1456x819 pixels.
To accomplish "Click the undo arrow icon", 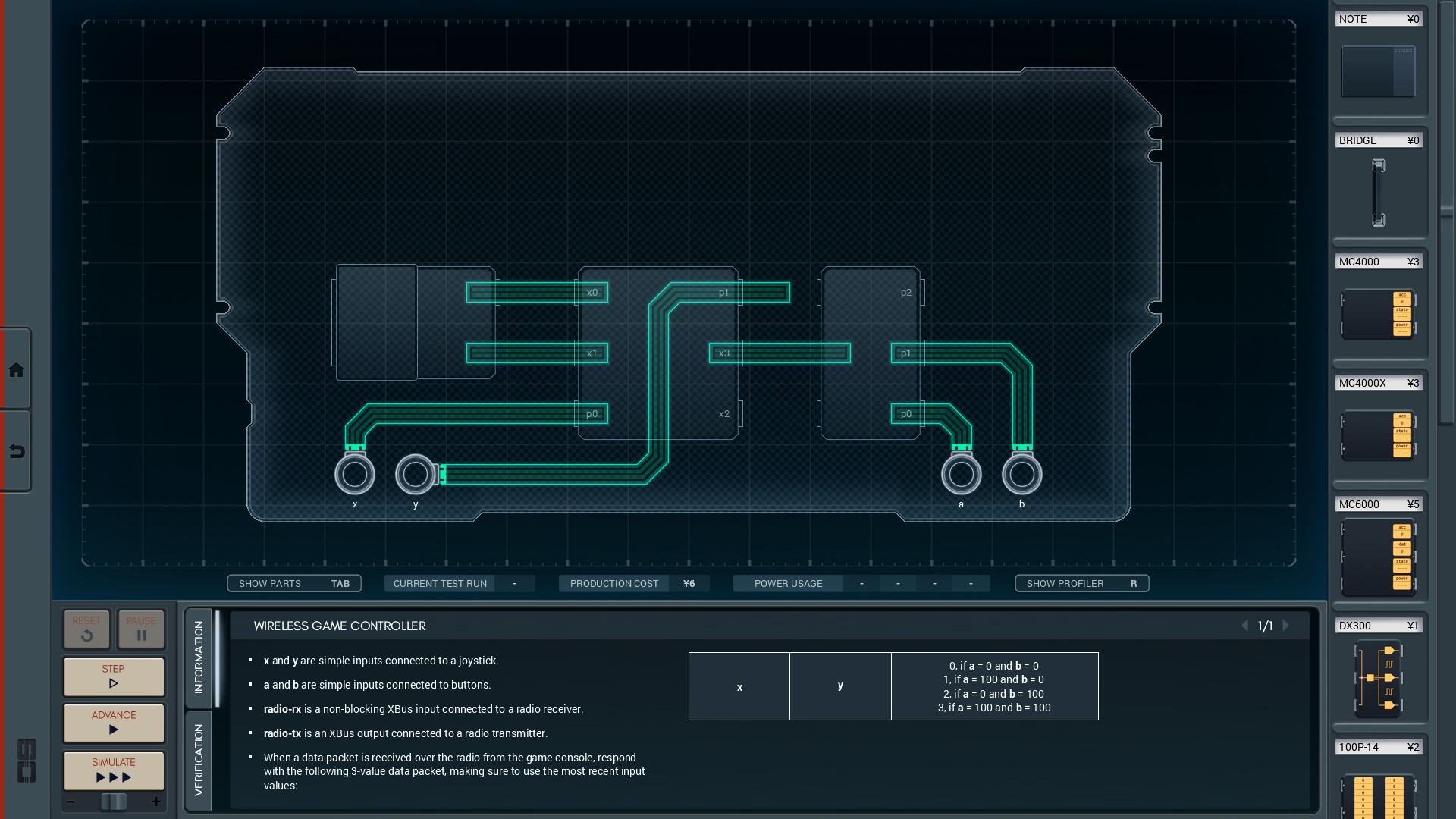I will click(16, 452).
